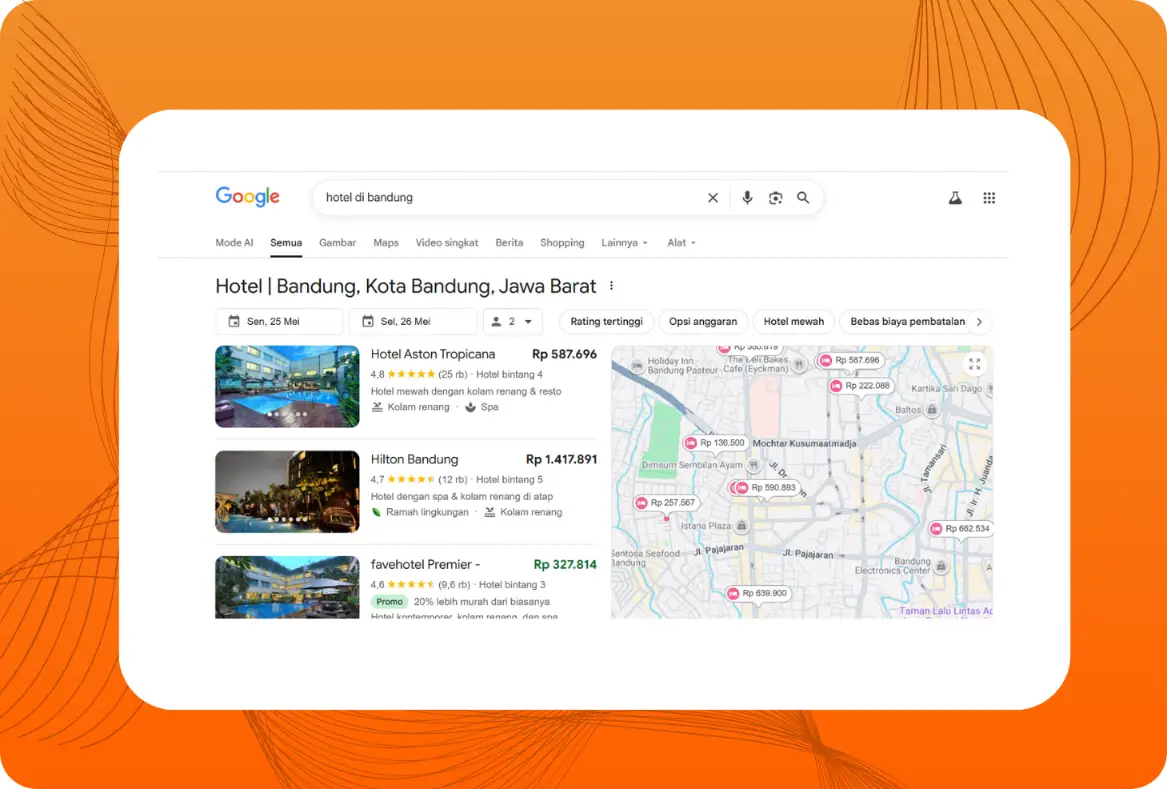This screenshot has height=789, width=1167.
Task: Open the Shopping tab
Action: click(562, 243)
